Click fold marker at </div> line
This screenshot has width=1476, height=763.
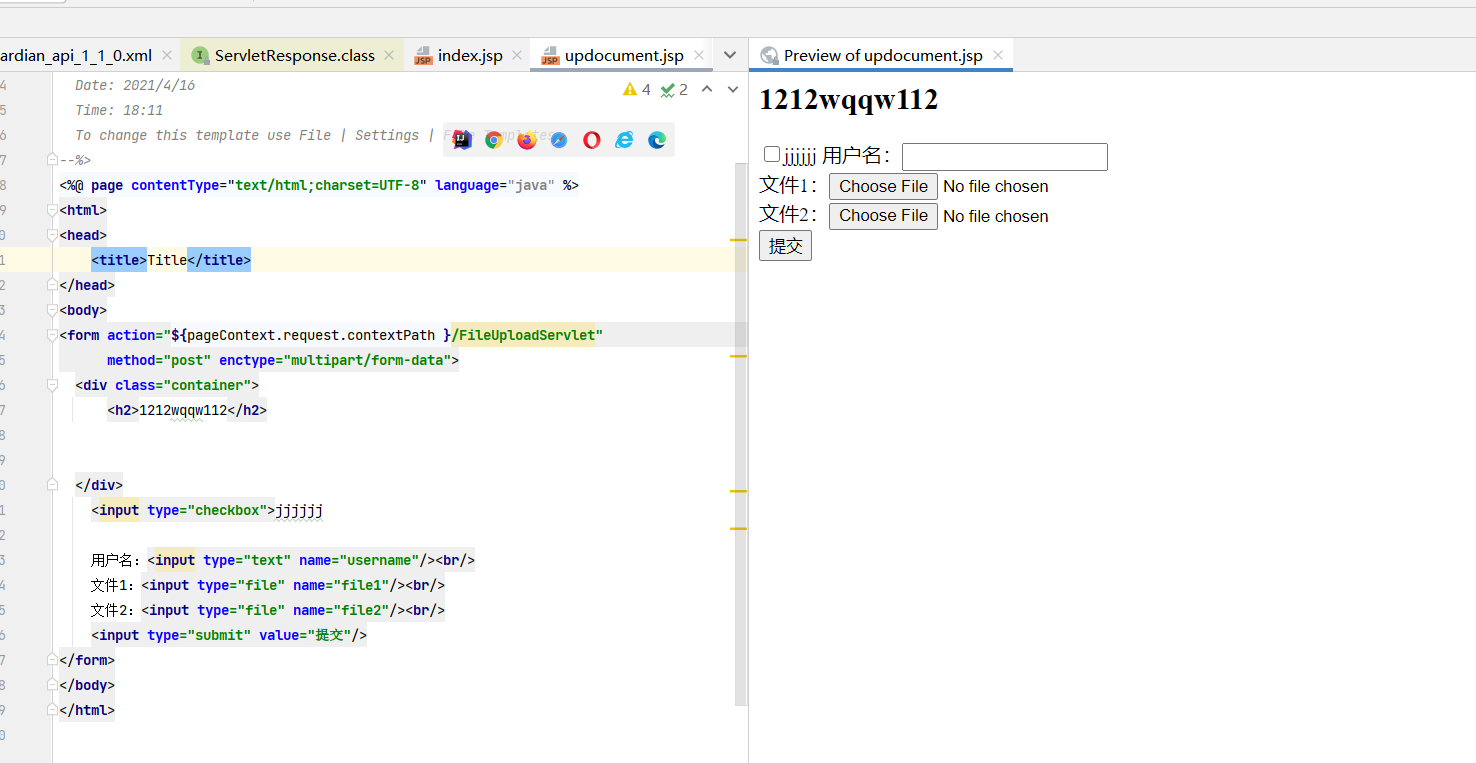pyautogui.click(x=52, y=485)
